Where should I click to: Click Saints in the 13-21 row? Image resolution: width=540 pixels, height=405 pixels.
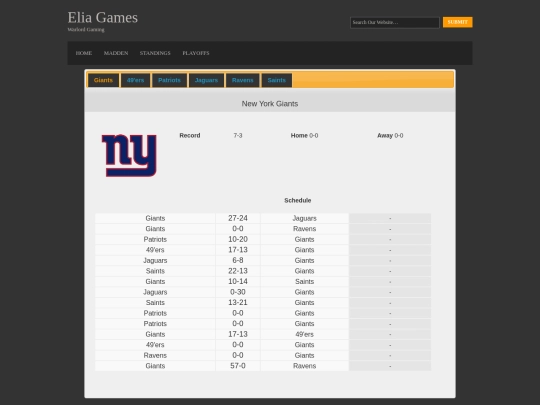click(155, 303)
